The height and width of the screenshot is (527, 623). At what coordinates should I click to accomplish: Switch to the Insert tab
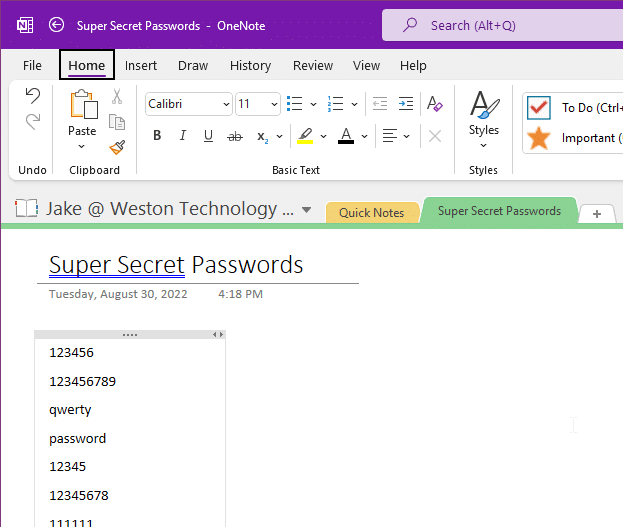tap(141, 65)
